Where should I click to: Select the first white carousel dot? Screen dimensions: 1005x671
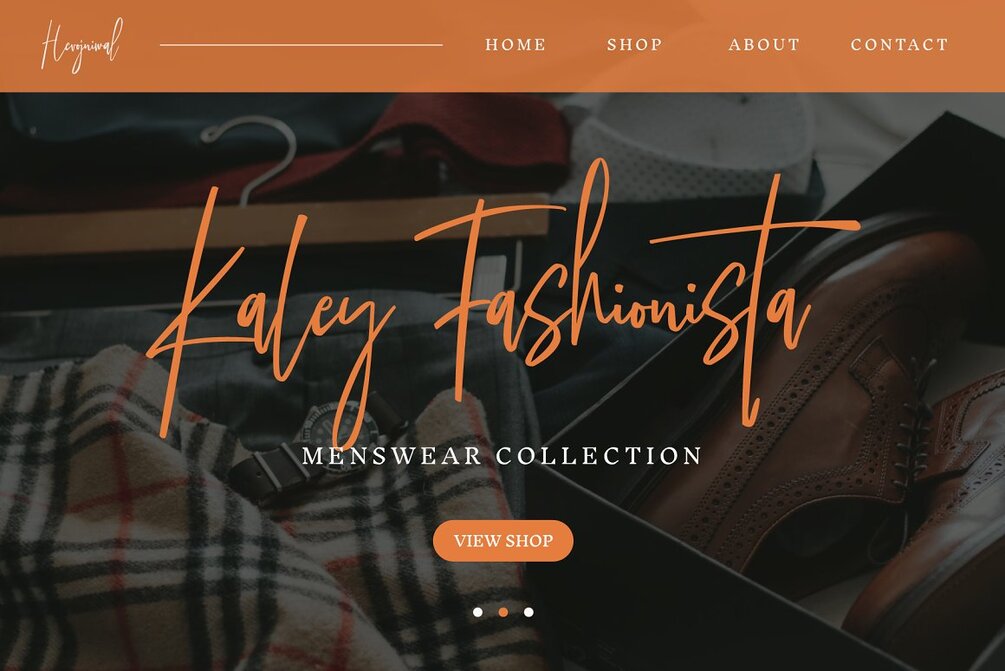(478, 612)
